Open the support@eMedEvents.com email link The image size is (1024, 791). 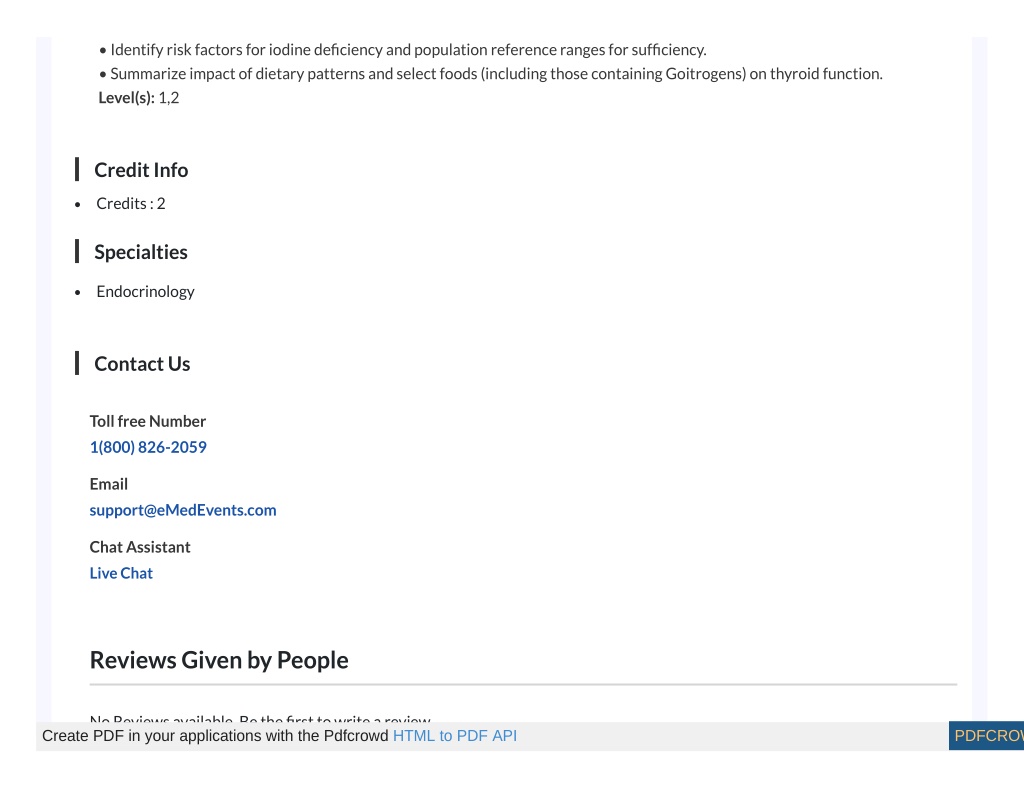pyautogui.click(x=183, y=510)
